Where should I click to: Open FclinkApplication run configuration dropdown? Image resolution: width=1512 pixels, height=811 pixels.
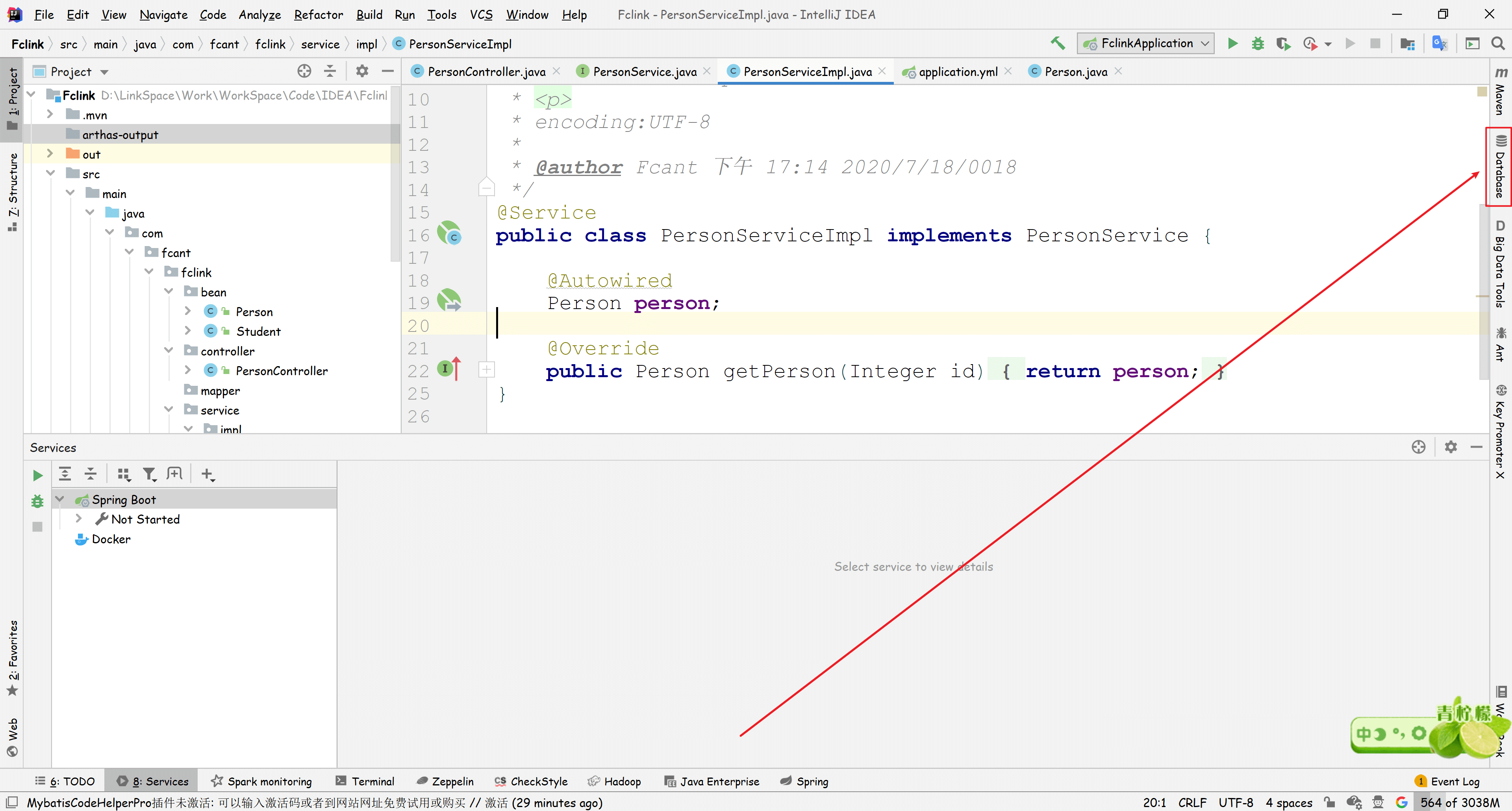(1145, 43)
